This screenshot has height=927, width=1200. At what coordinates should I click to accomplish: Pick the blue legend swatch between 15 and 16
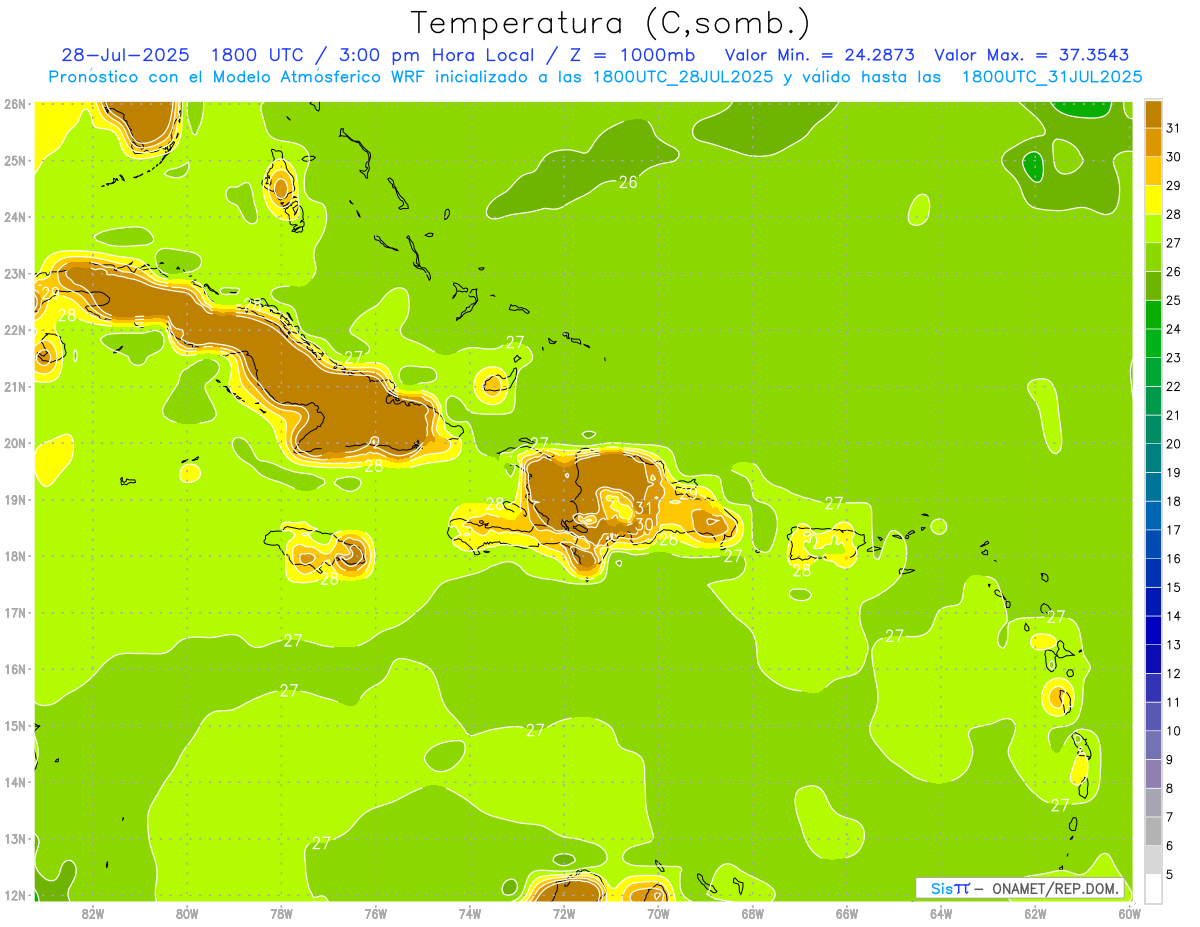tap(1153, 573)
